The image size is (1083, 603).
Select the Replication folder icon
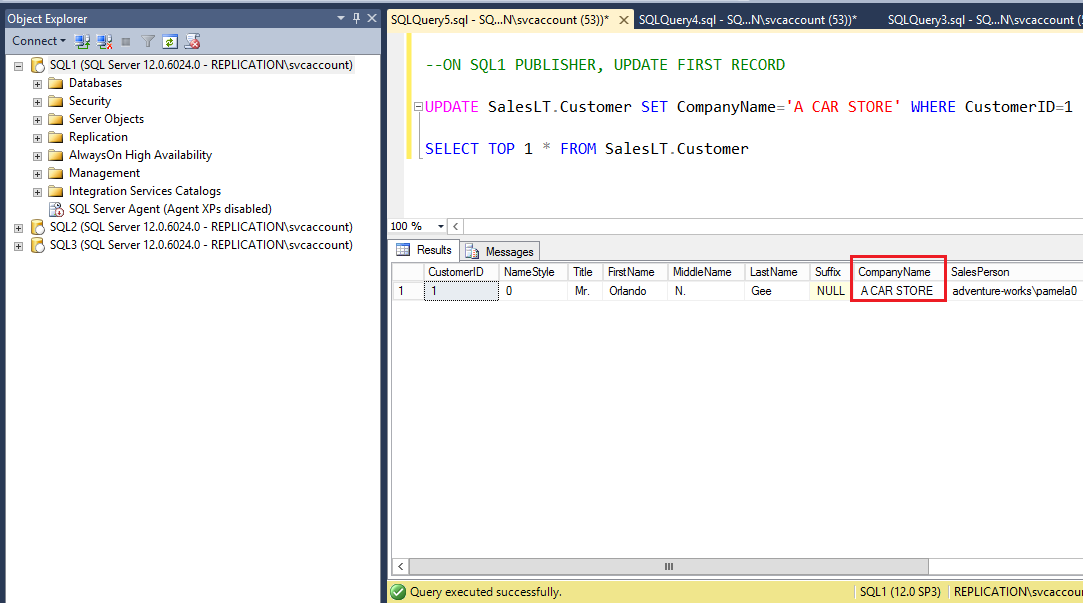56,137
